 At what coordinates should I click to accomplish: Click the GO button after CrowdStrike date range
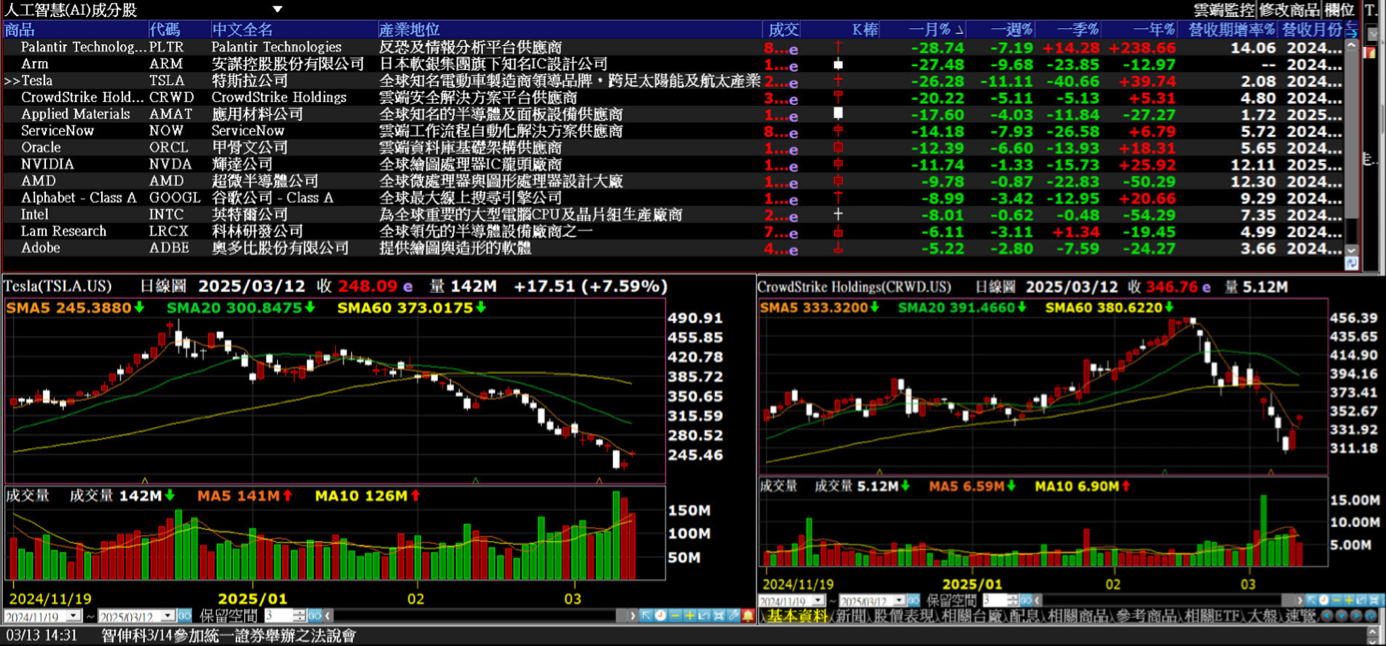point(914,600)
